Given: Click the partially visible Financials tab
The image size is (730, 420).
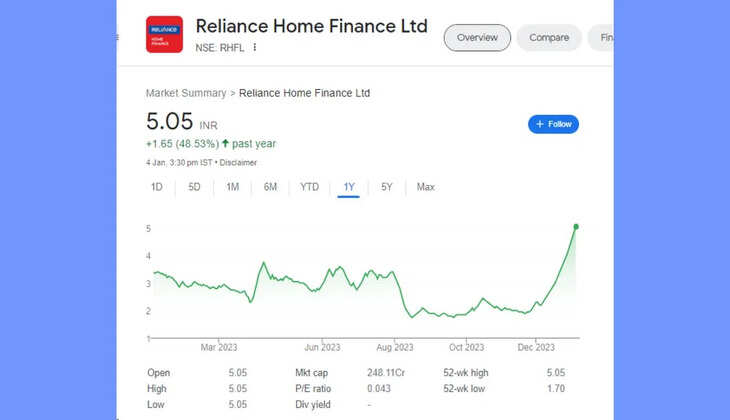Looking at the screenshot, I should point(605,38).
